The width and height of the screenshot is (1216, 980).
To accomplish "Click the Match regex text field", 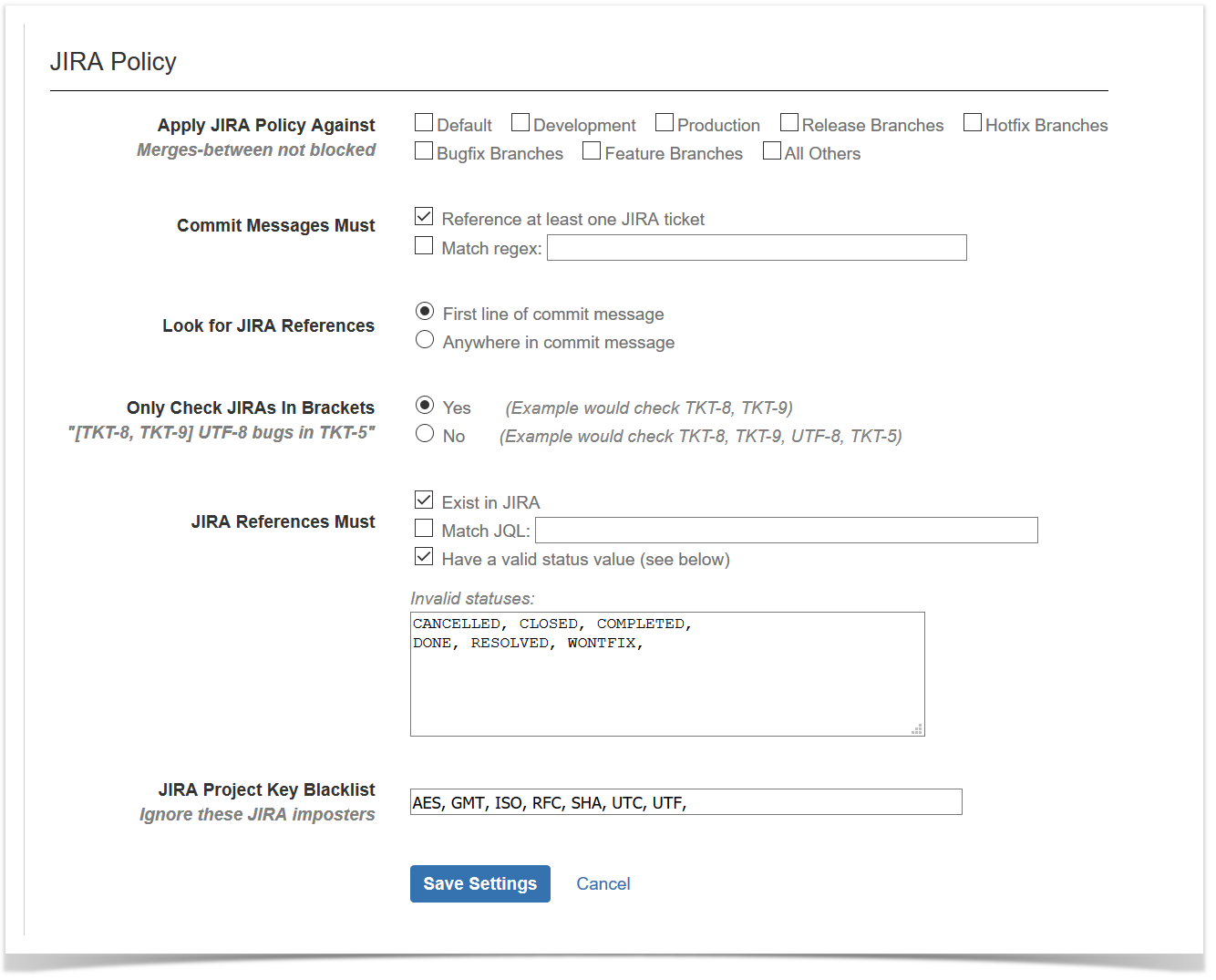I will coord(757,248).
